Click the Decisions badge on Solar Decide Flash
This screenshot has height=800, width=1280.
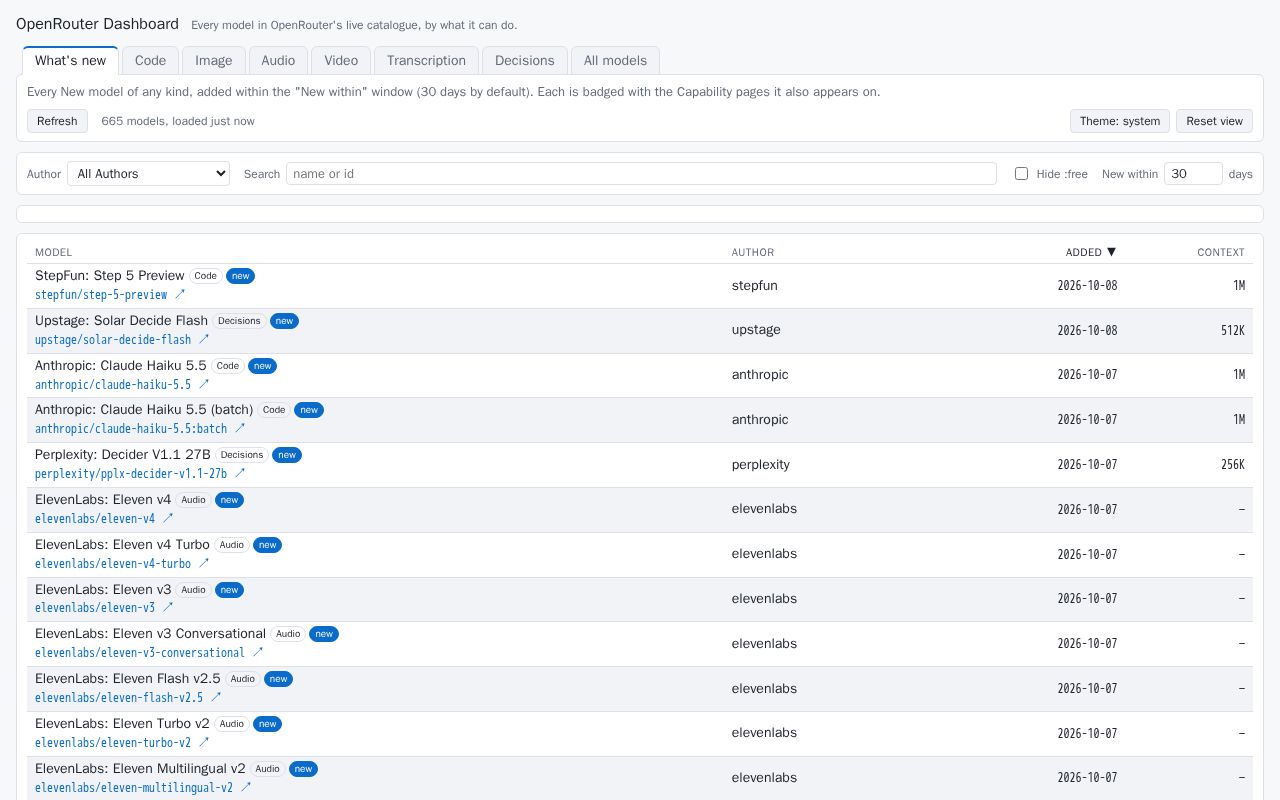[x=239, y=321]
